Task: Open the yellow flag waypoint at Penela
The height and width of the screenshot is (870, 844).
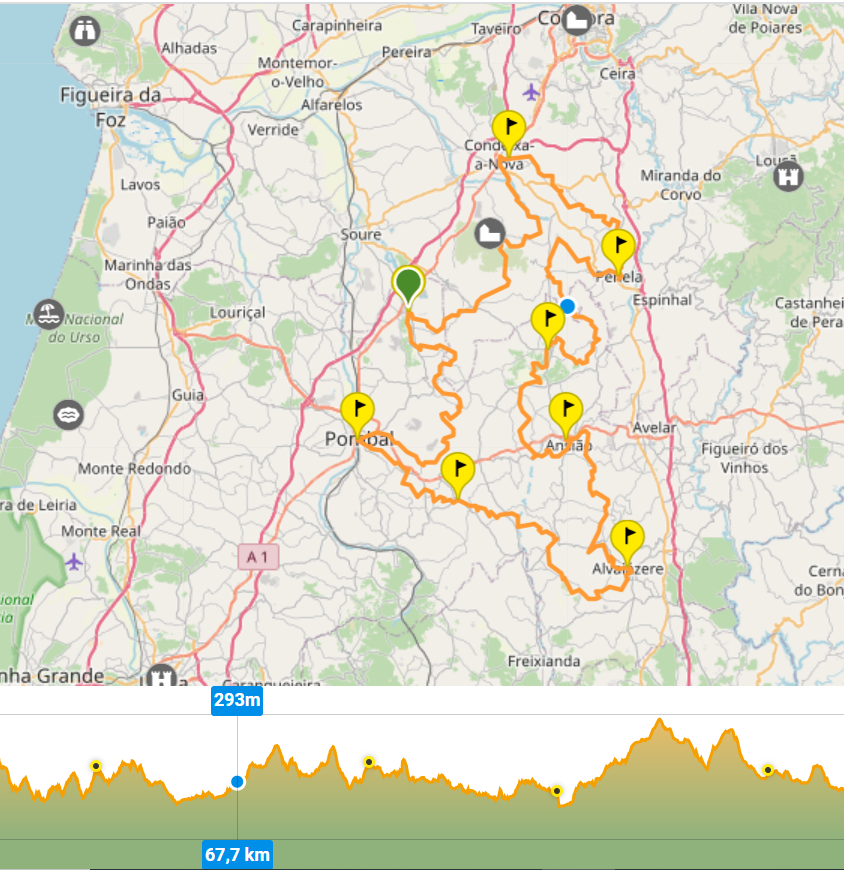Action: coord(618,247)
